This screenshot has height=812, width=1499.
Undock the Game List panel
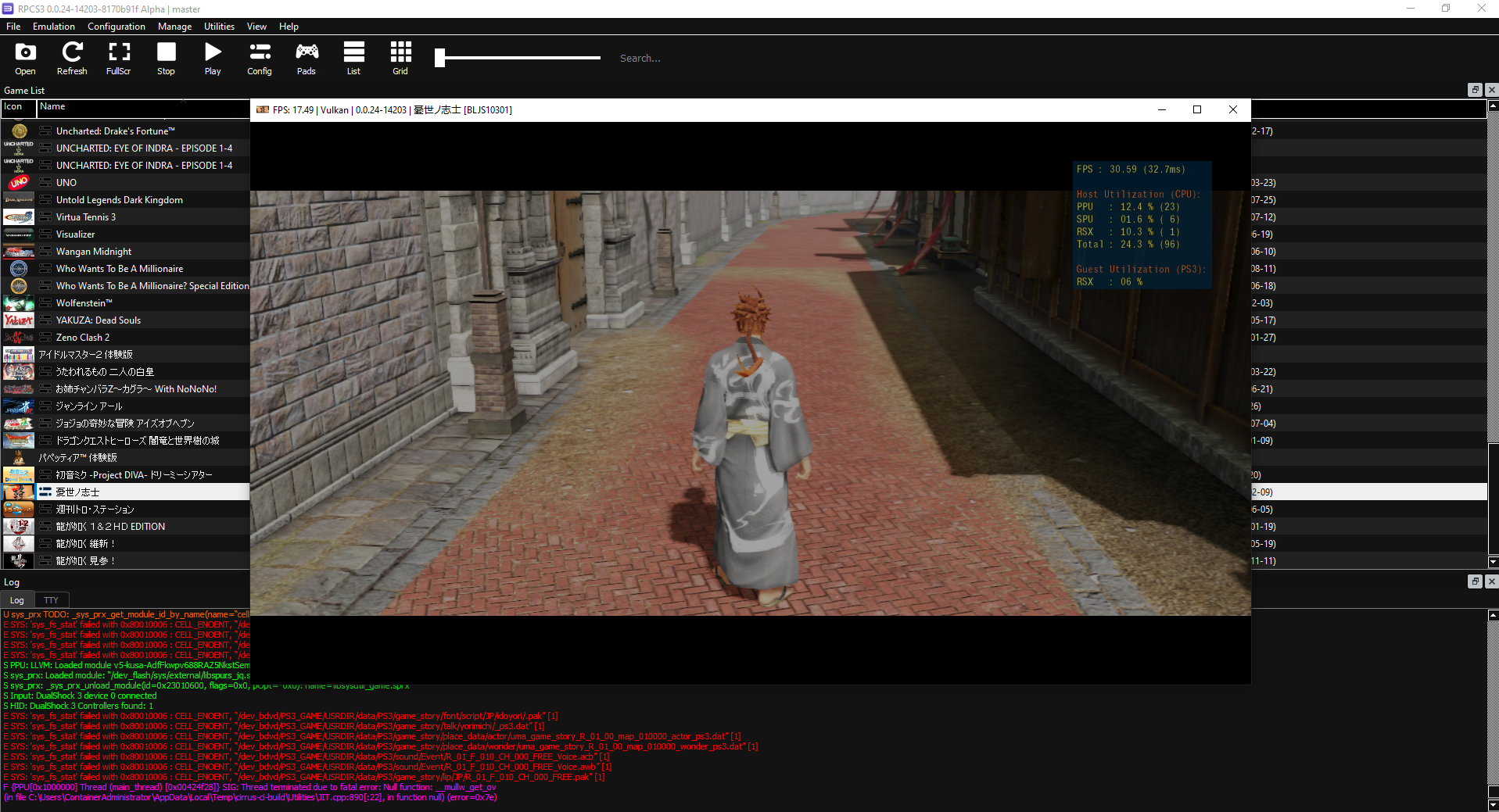[x=1473, y=90]
